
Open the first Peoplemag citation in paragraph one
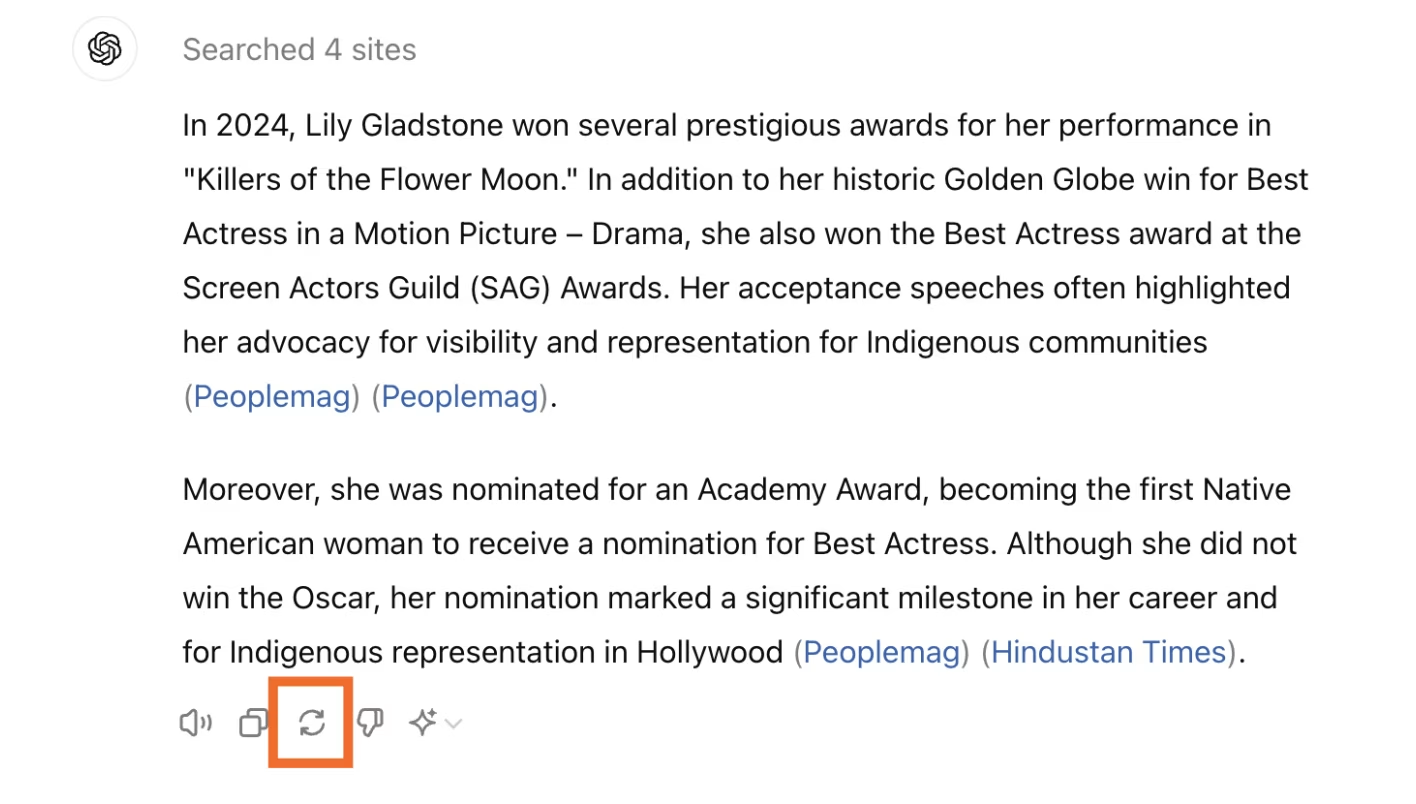271,397
